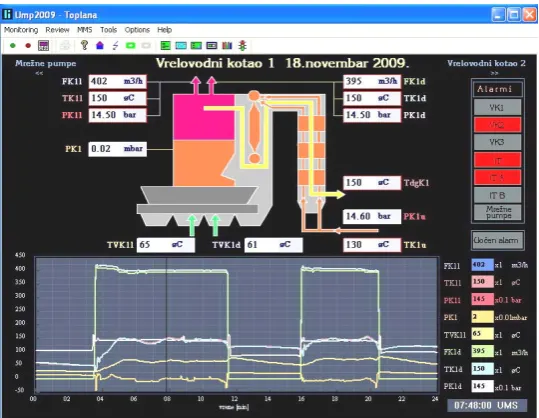Open the calculator toolbar icon
The height and width of the screenshot is (418, 539).
click(44, 45)
